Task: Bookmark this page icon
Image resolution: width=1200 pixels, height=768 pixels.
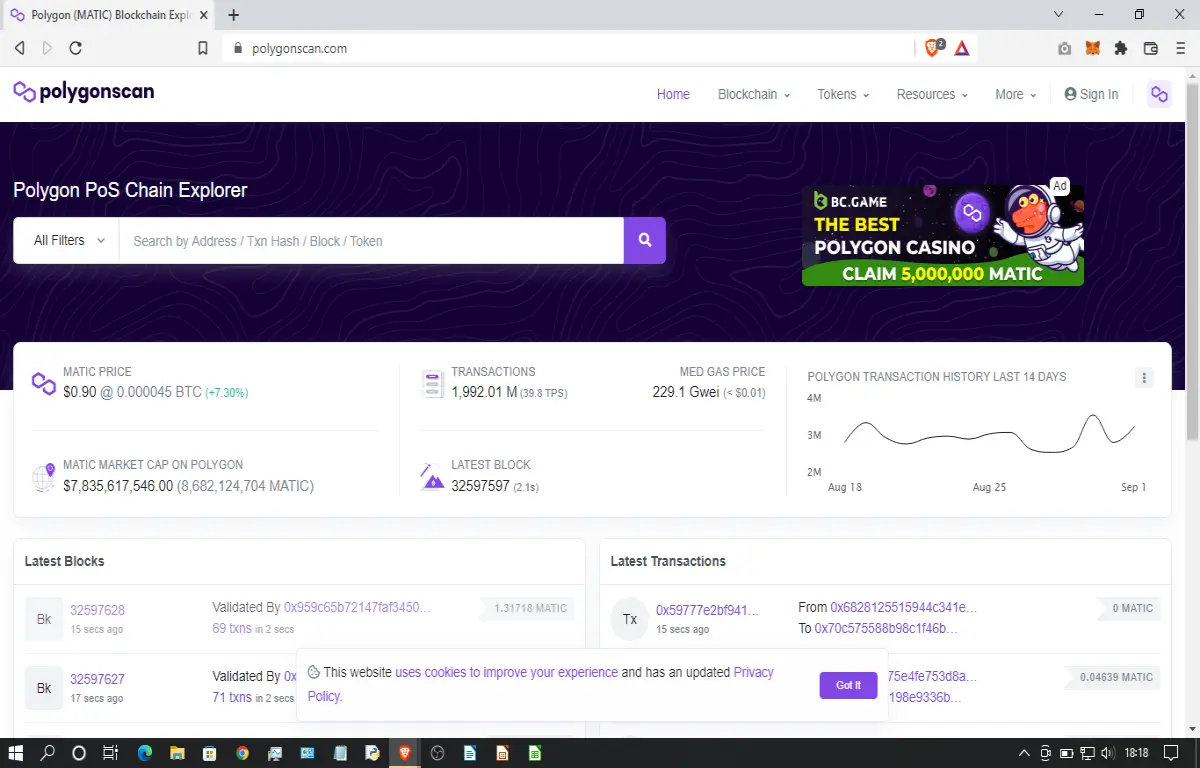Action: coord(203,48)
